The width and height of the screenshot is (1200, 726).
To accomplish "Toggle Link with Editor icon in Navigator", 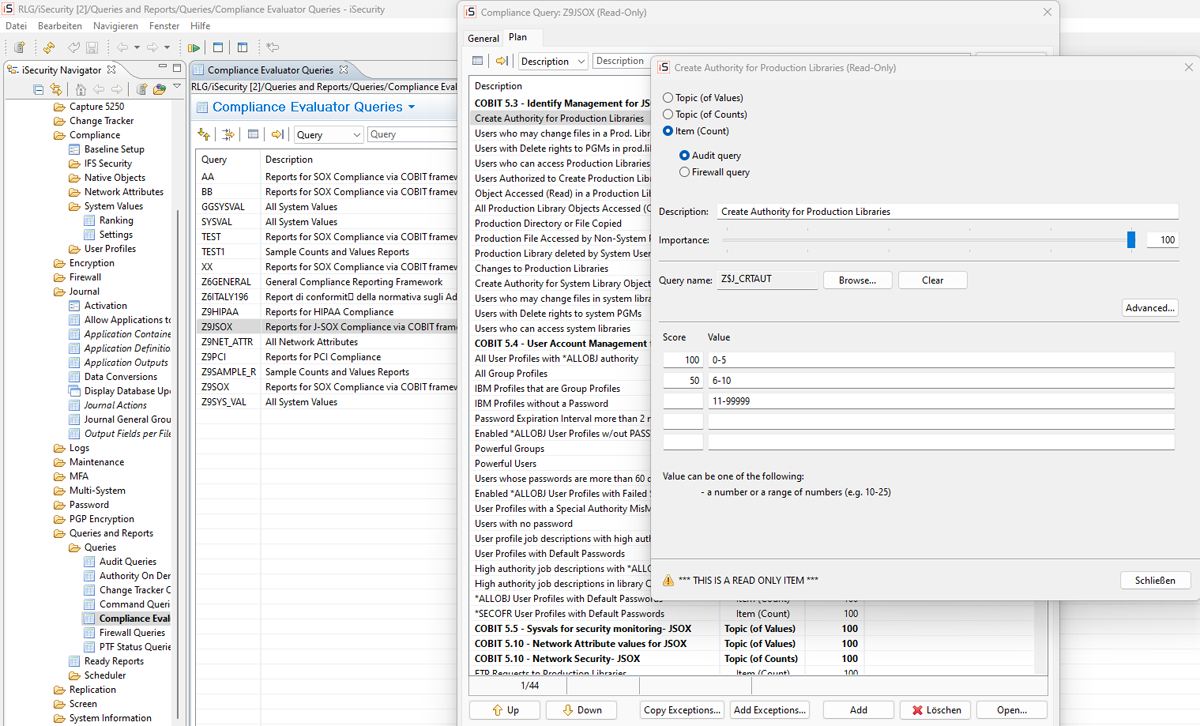I will click(x=56, y=89).
